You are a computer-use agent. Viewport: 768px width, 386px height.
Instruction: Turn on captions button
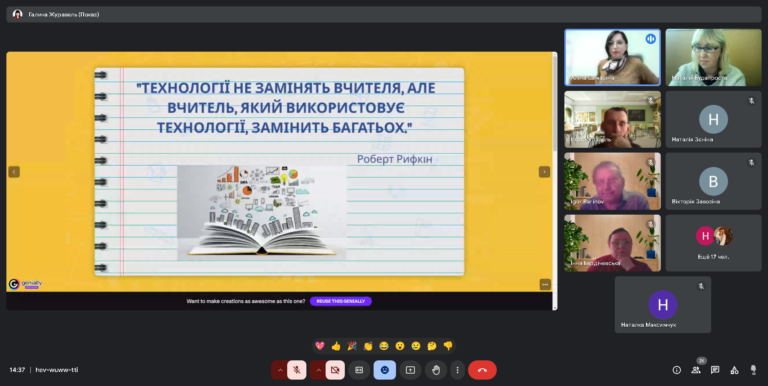[x=359, y=370]
